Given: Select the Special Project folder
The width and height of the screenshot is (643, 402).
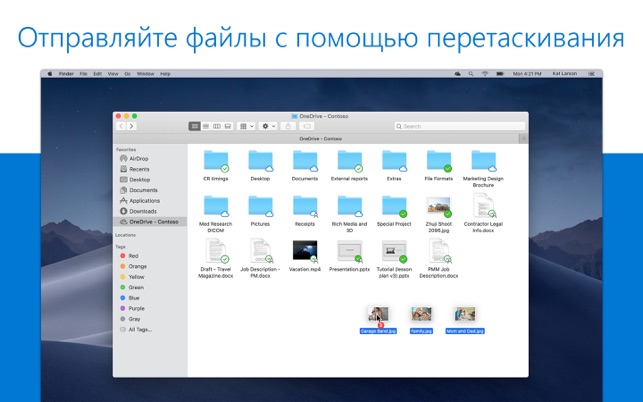Looking at the screenshot, I should tap(394, 206).
